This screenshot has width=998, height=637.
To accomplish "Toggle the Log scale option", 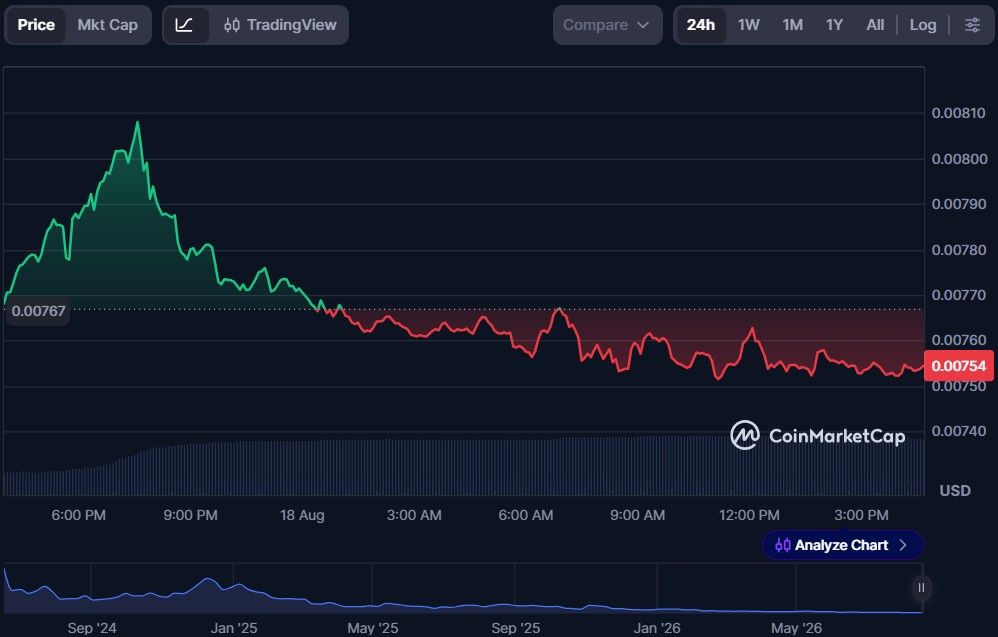I will click(923, 25).
